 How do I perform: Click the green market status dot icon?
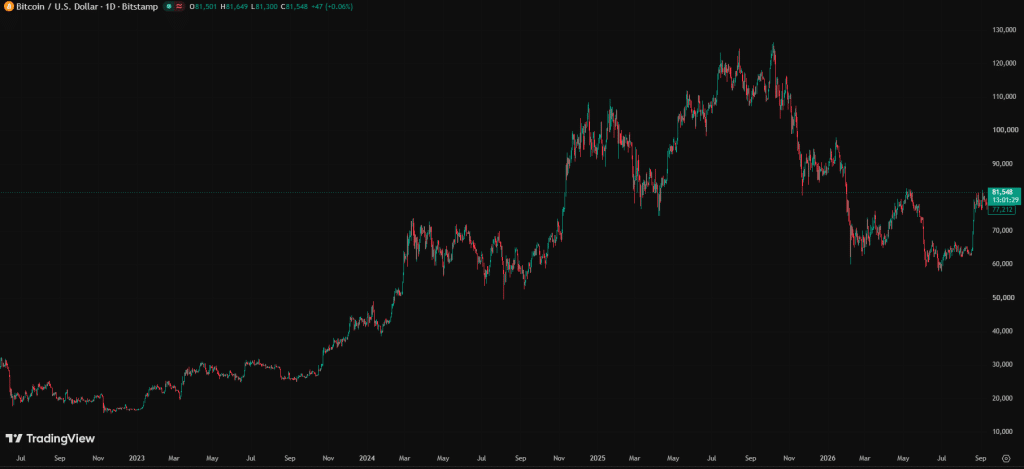[x=168, y=6]
